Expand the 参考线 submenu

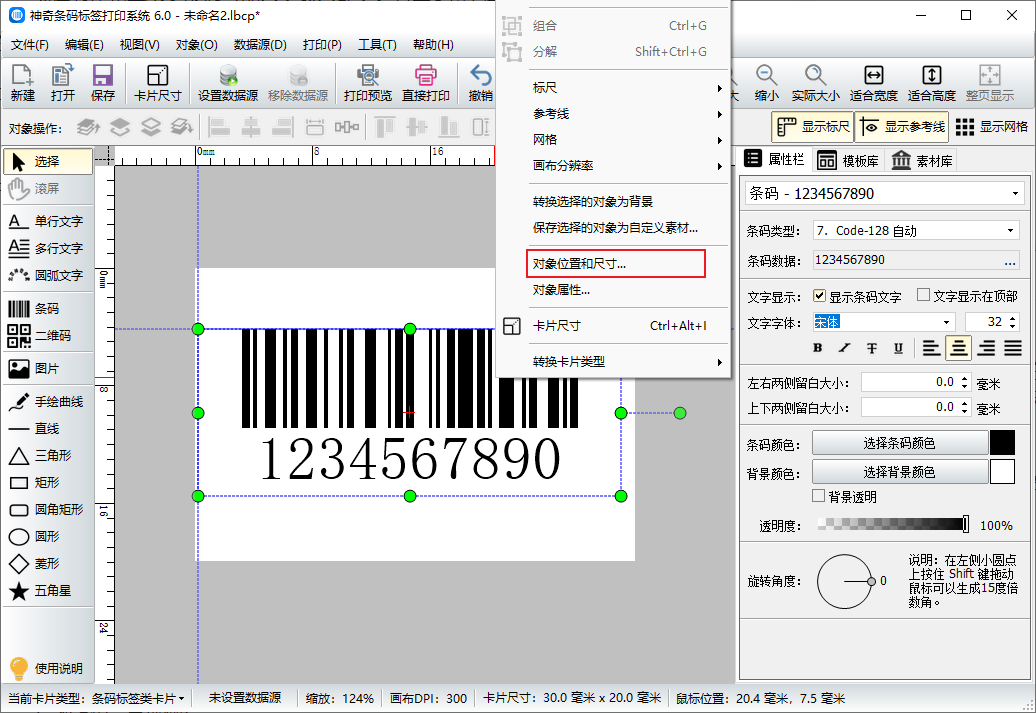628,114
